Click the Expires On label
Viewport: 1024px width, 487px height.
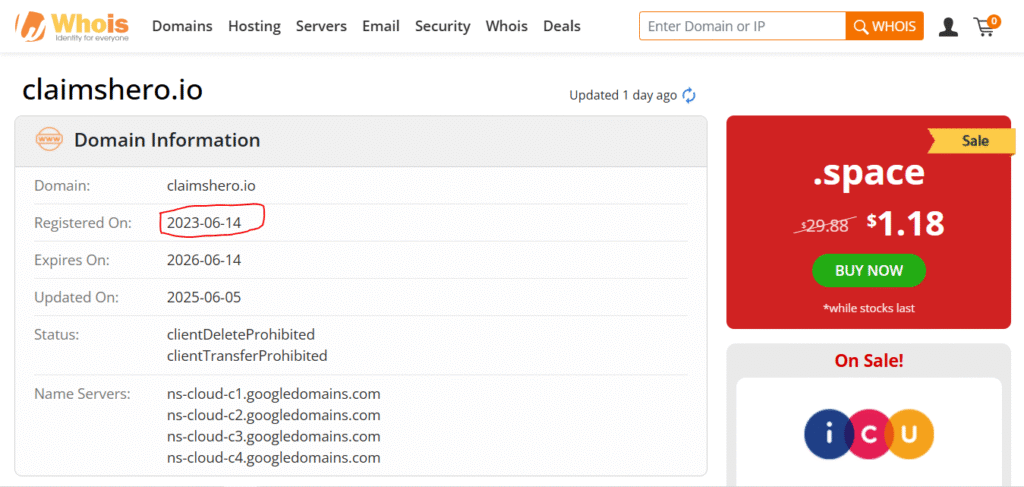tap(72, 260)
